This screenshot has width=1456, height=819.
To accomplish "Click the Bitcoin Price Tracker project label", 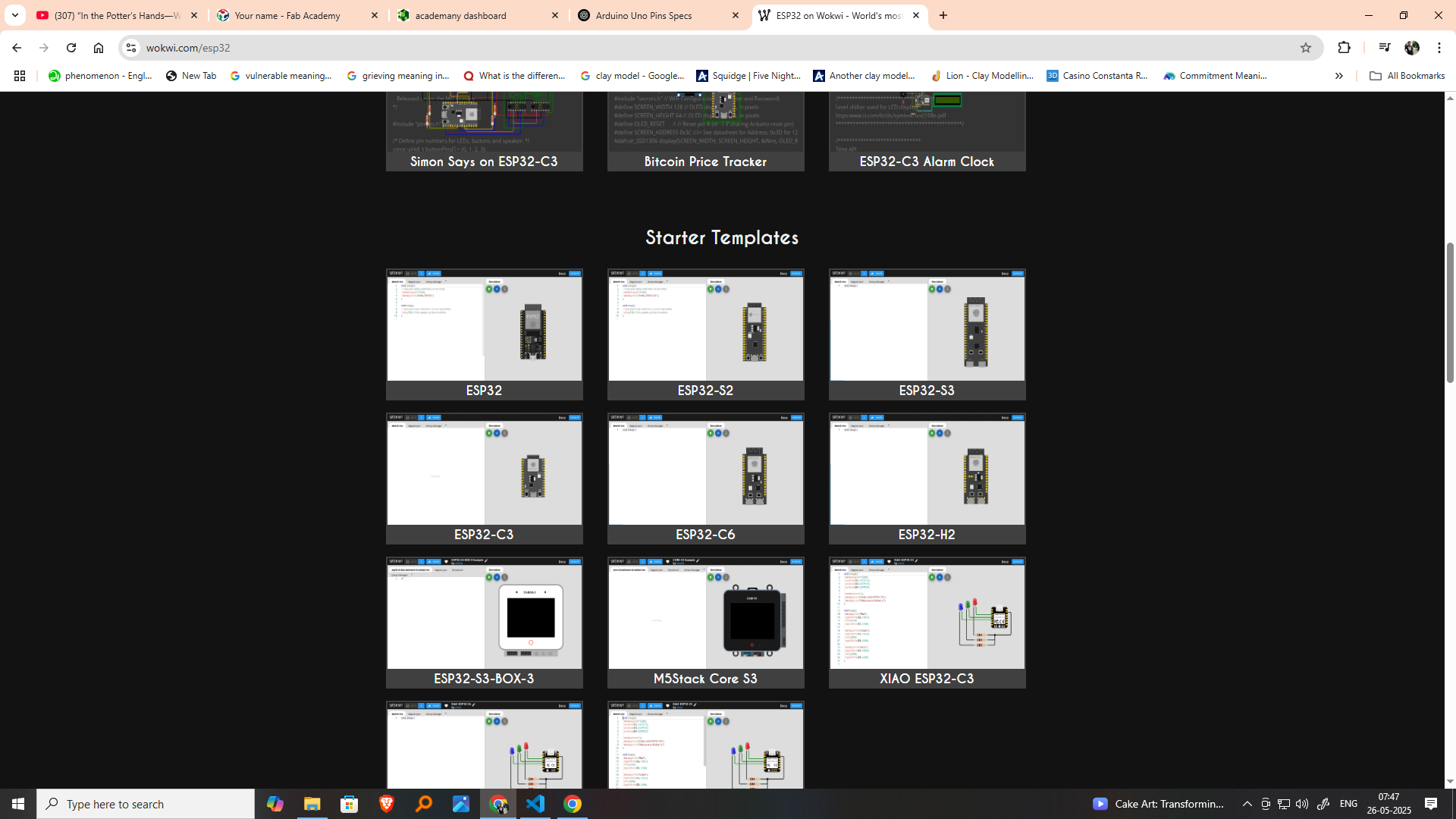I will [x=705, y=162].
